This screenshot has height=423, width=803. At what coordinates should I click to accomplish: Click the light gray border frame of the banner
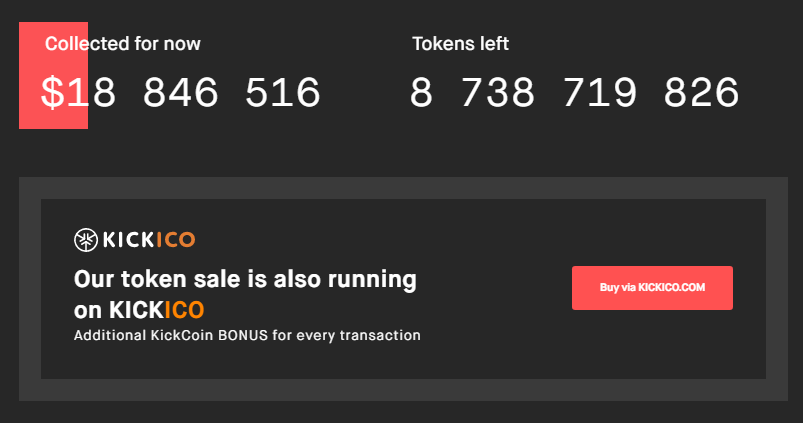403,188
